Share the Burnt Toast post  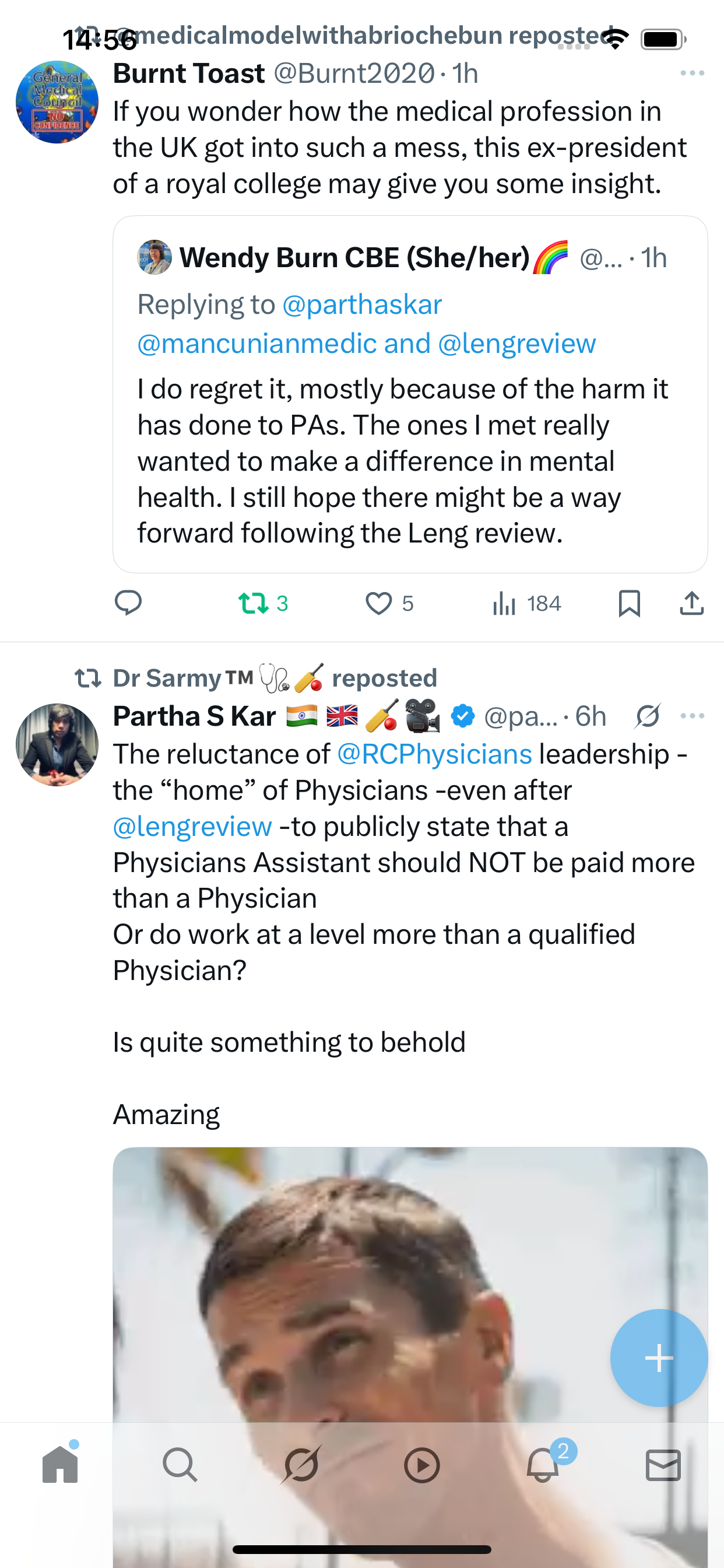692,603
